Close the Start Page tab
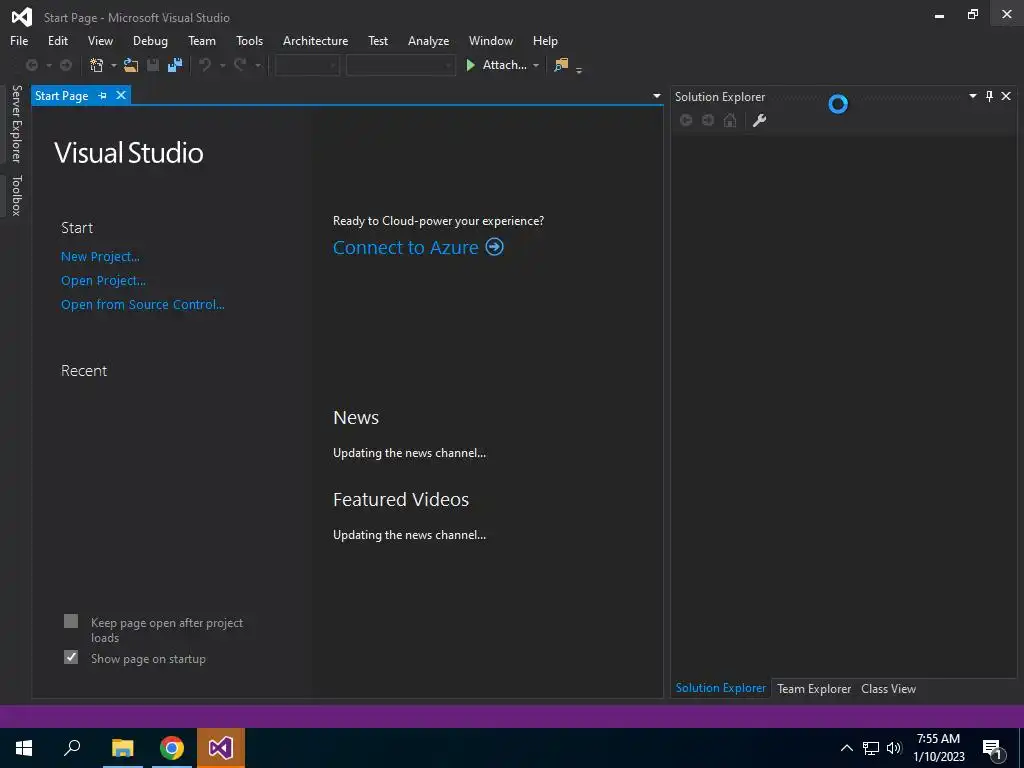This screenshot has height=768, width=1024. 121,95
